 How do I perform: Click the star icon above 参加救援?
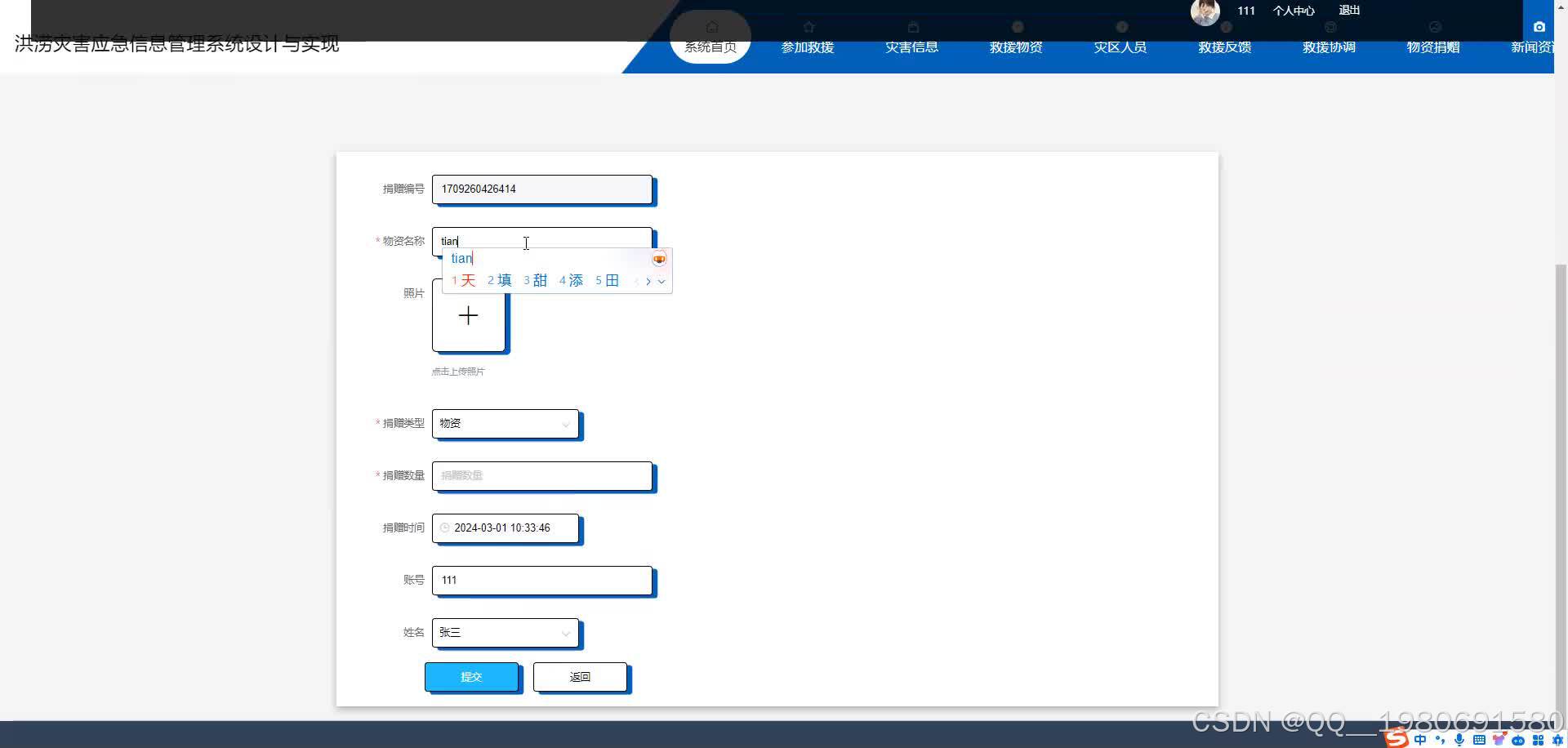point(808,27)
